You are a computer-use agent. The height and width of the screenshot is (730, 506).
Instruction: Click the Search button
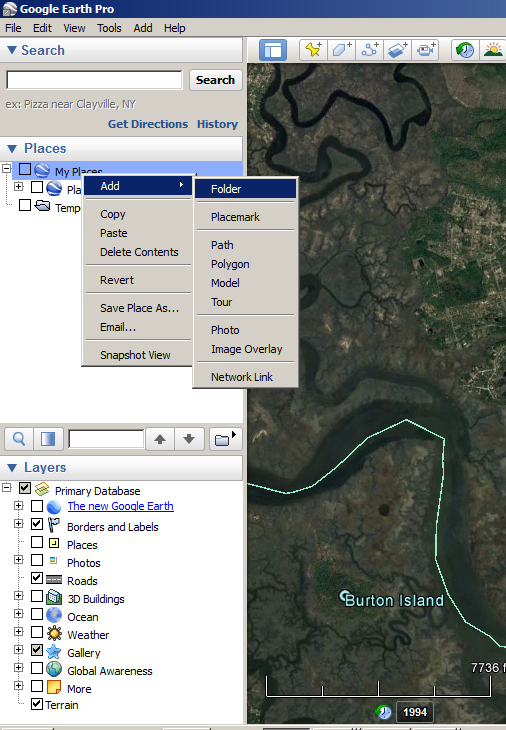pyautogui.click(x=215, y=80)
